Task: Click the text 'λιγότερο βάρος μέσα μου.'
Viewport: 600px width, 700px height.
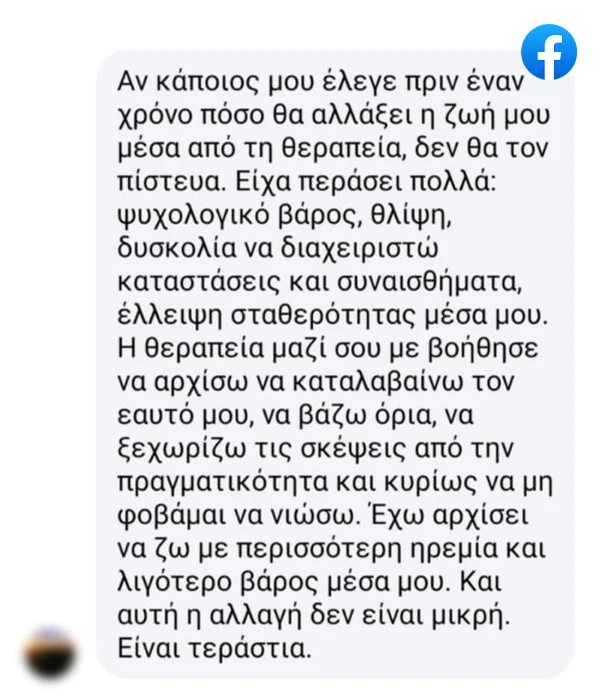Action: click(x=284, y=582)
